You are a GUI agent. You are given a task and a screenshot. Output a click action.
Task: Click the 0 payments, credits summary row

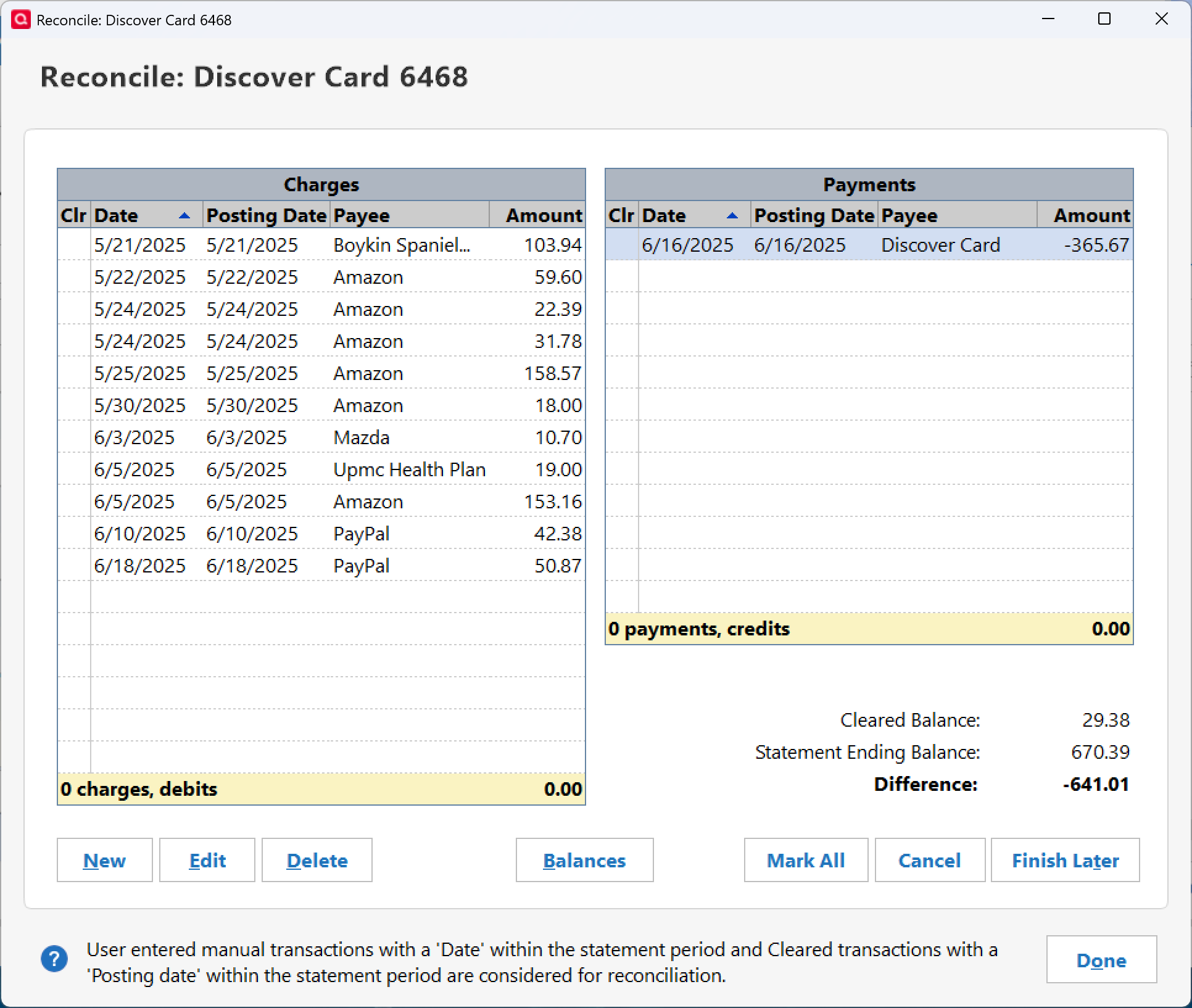(869, 629)
